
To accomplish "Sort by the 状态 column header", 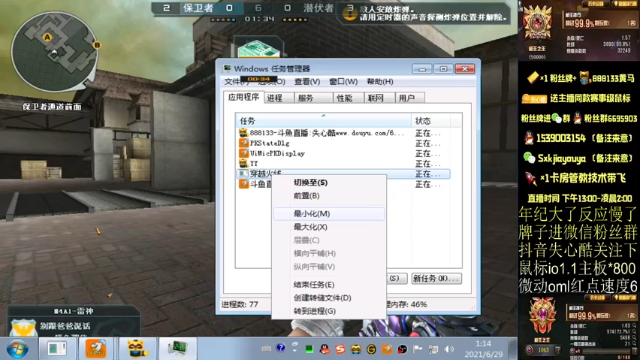I will [431, 121].
